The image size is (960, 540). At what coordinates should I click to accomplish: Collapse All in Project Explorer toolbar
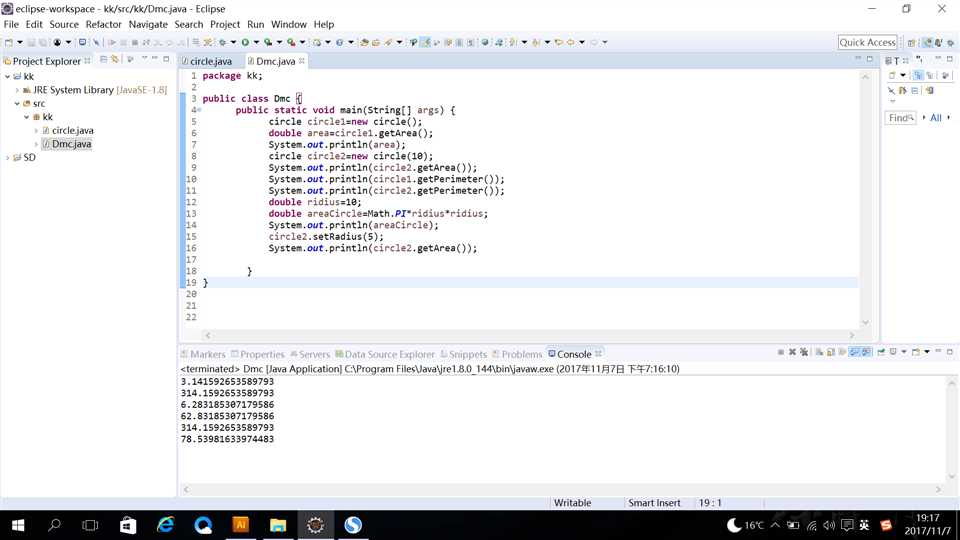pos(103,59)
